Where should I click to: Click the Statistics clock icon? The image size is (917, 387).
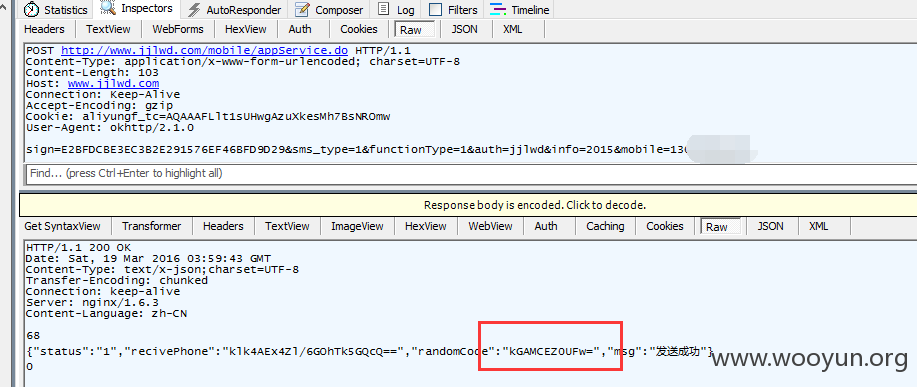pyautogui.click(x=31, y=10)
